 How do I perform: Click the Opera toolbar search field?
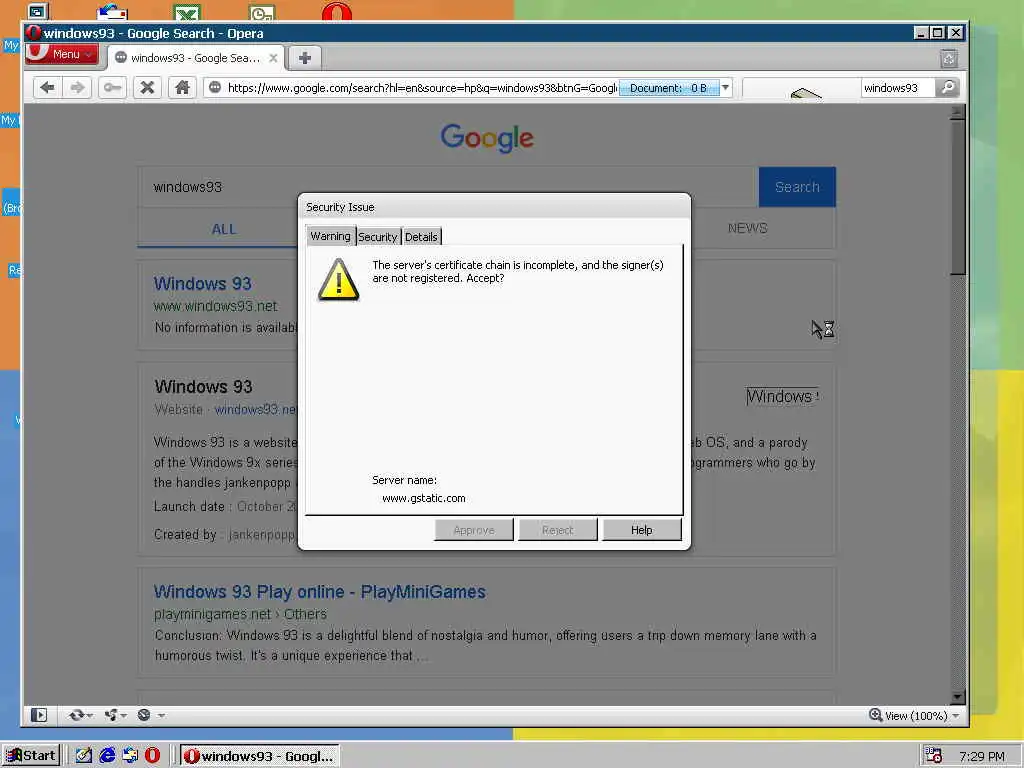(897, 88)
